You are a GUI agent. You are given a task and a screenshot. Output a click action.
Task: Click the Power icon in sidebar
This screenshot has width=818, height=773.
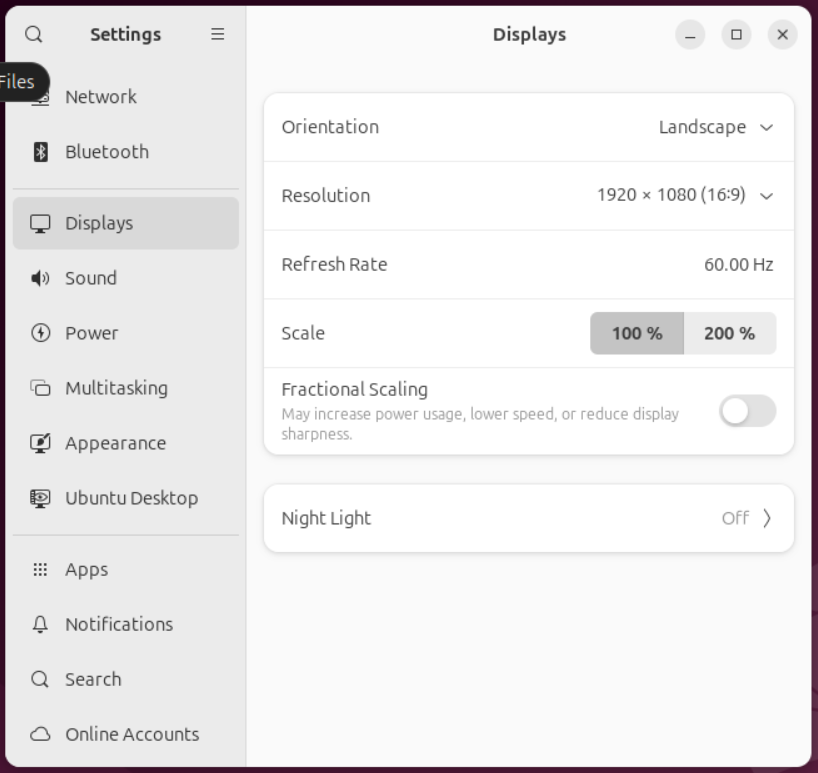pyautogui.click(x=41, y=333)
